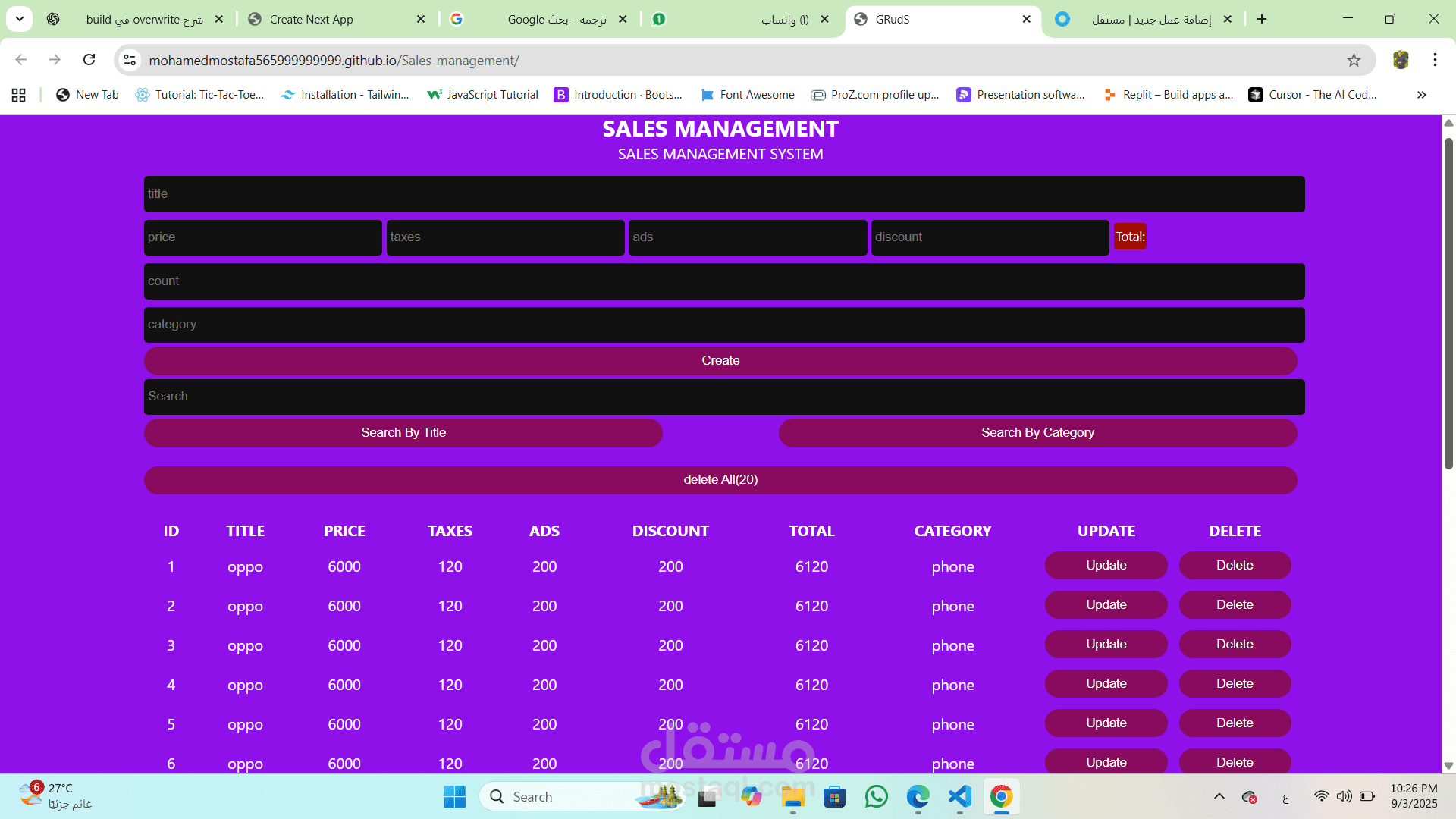Show hidden system tray icons

point(1219,796)
